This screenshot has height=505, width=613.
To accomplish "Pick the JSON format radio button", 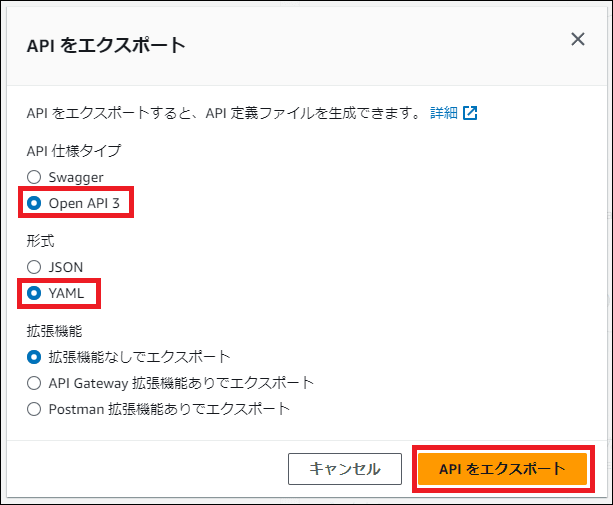I will click(x=34, y=267).
